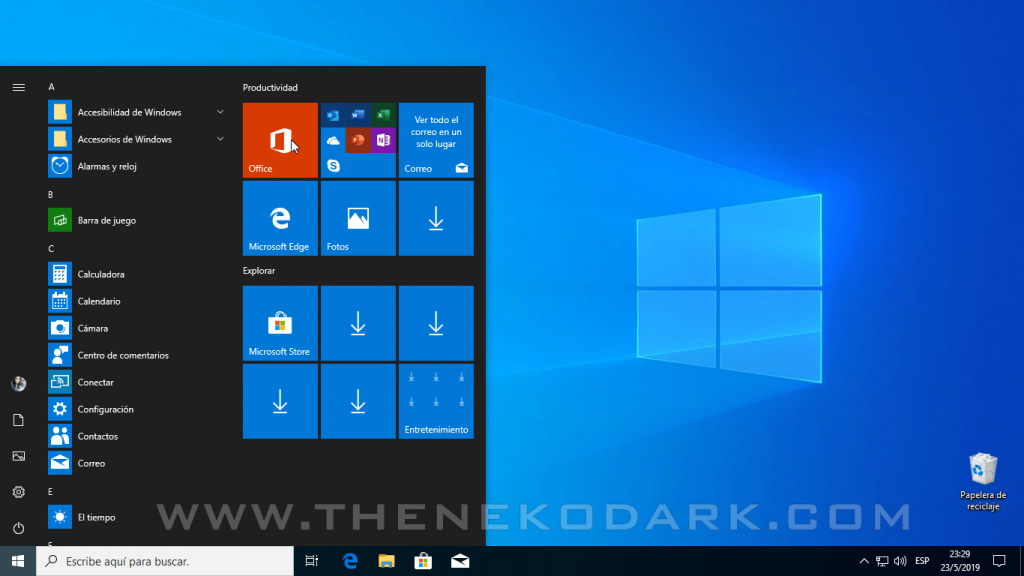Expand Accesorios de Windows folder

(136, 139)
